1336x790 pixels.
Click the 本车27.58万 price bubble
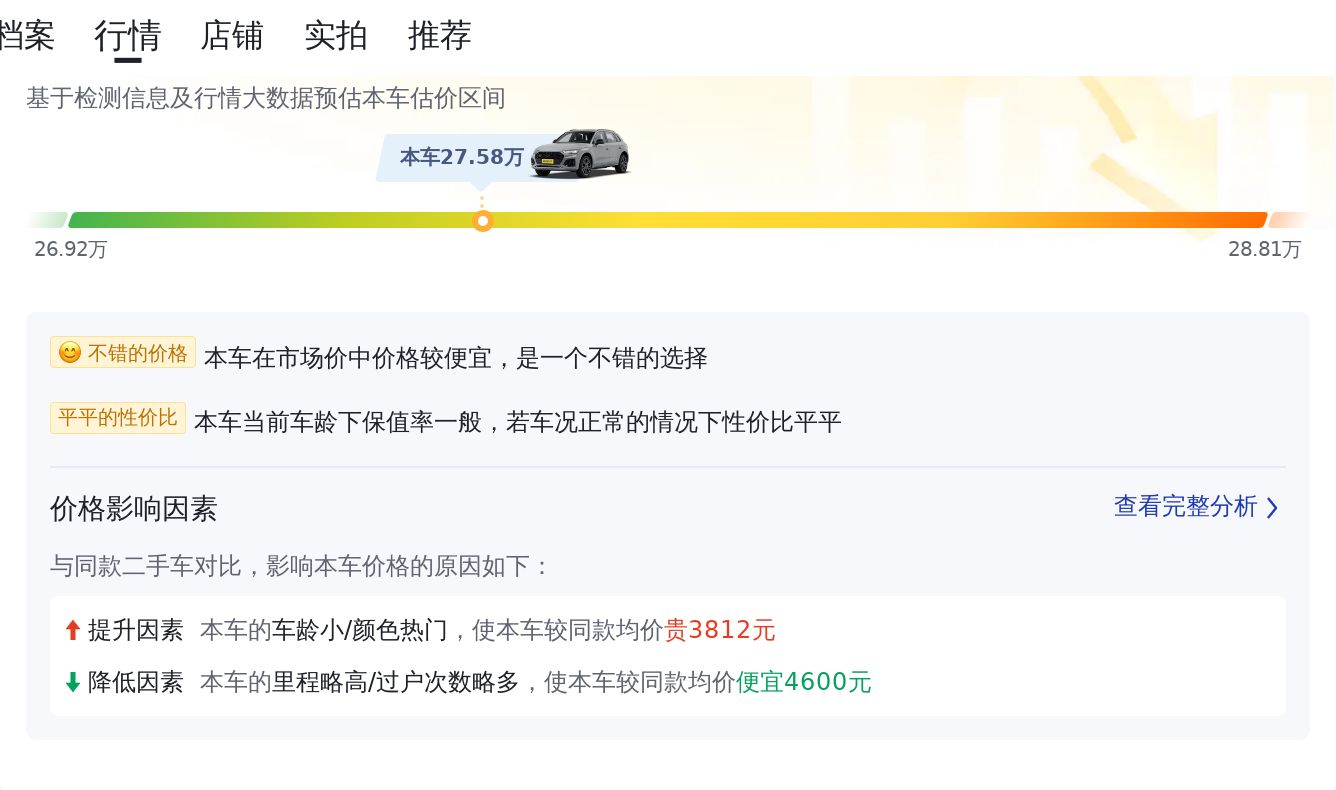461,157
